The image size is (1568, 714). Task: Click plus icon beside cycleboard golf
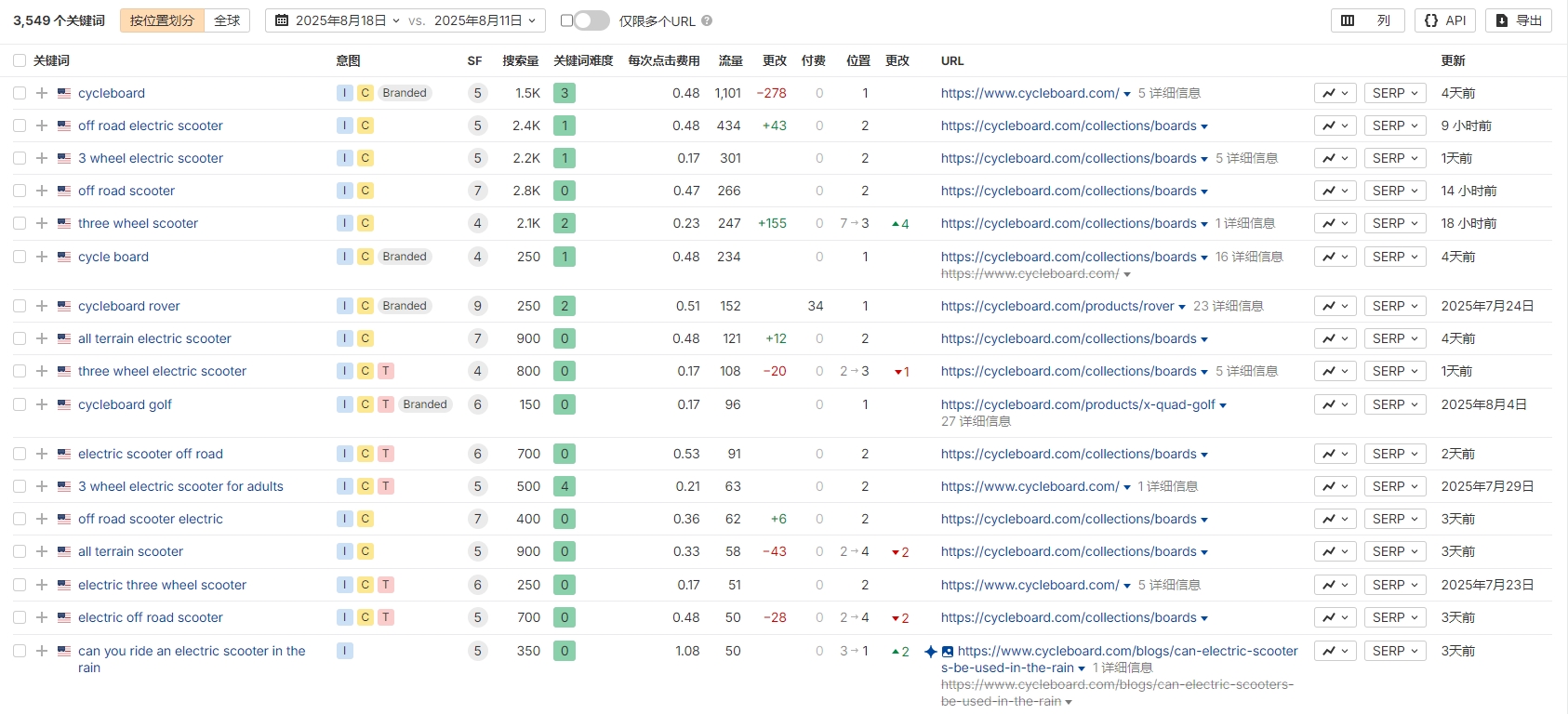[x=42, y=404]
